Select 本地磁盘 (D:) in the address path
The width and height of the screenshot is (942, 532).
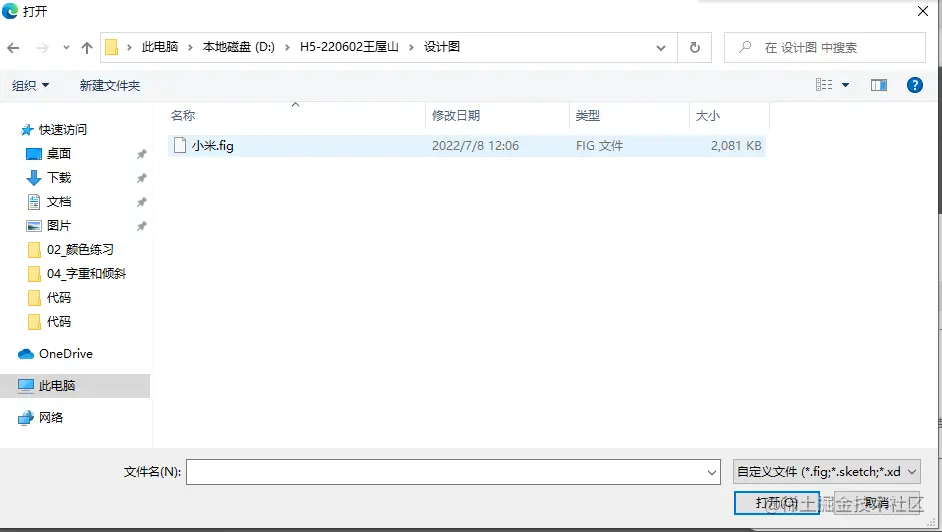point(239,47)
